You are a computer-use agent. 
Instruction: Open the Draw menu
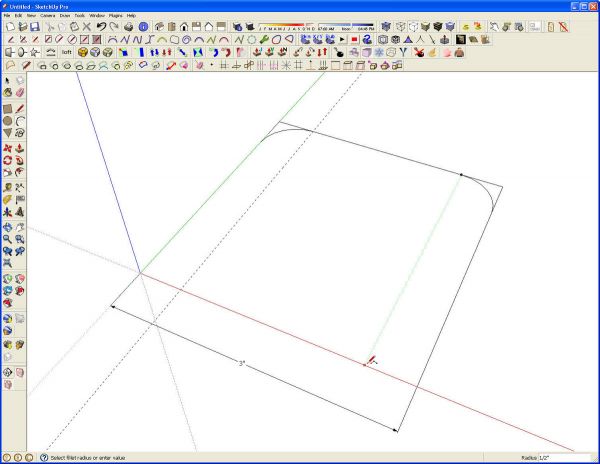[x=65, y=16]
